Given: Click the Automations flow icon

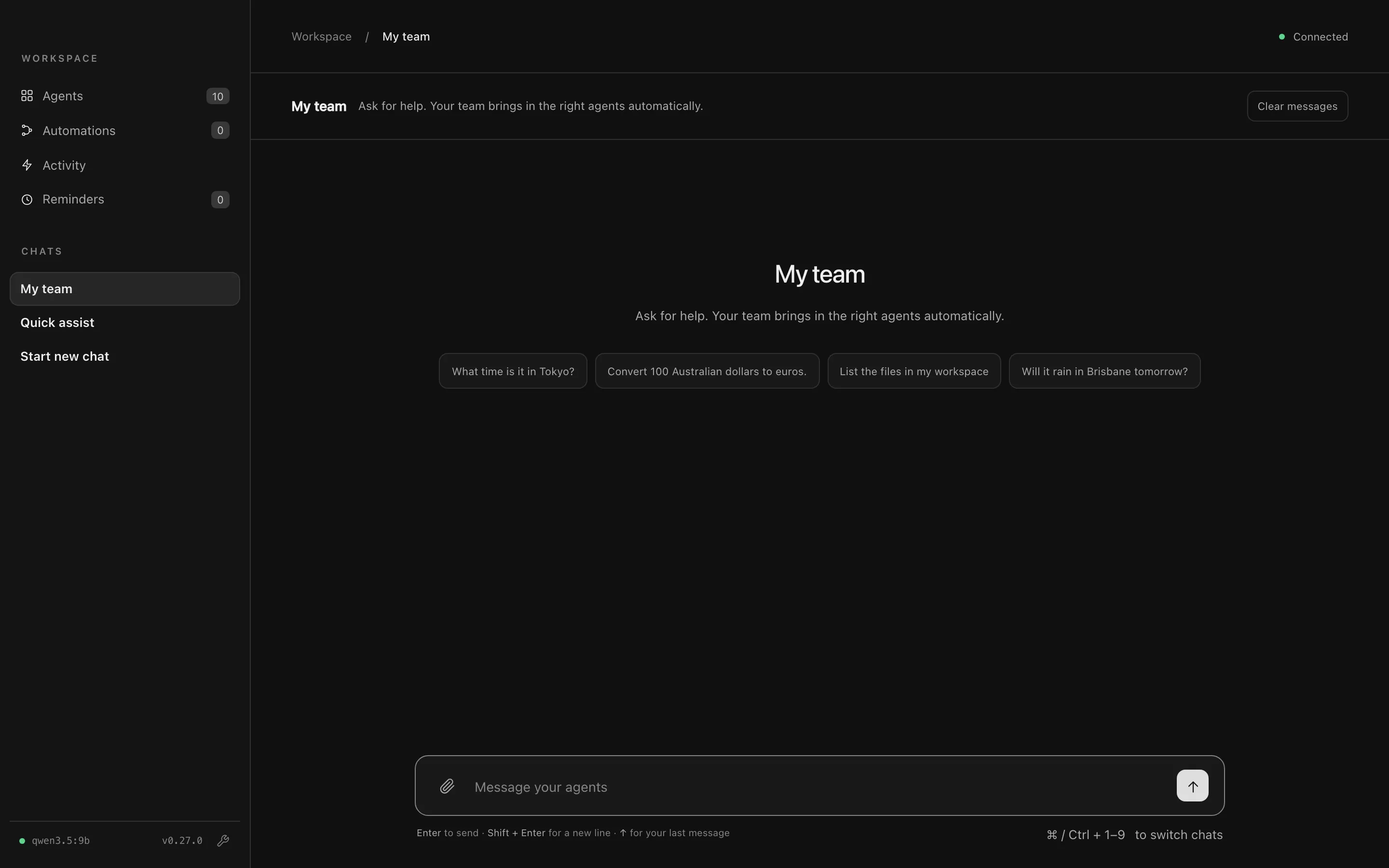Looking at the screenshot, I should click(27, 130).
